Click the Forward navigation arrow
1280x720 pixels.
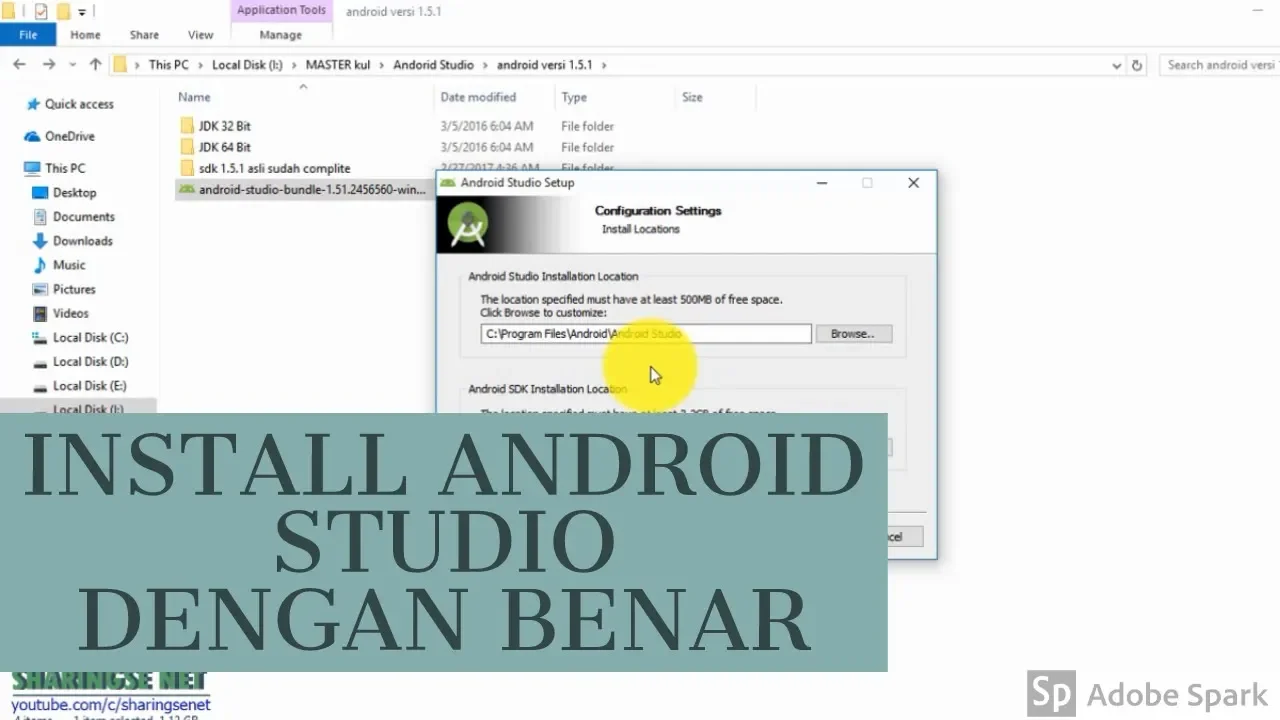[48, 64]
